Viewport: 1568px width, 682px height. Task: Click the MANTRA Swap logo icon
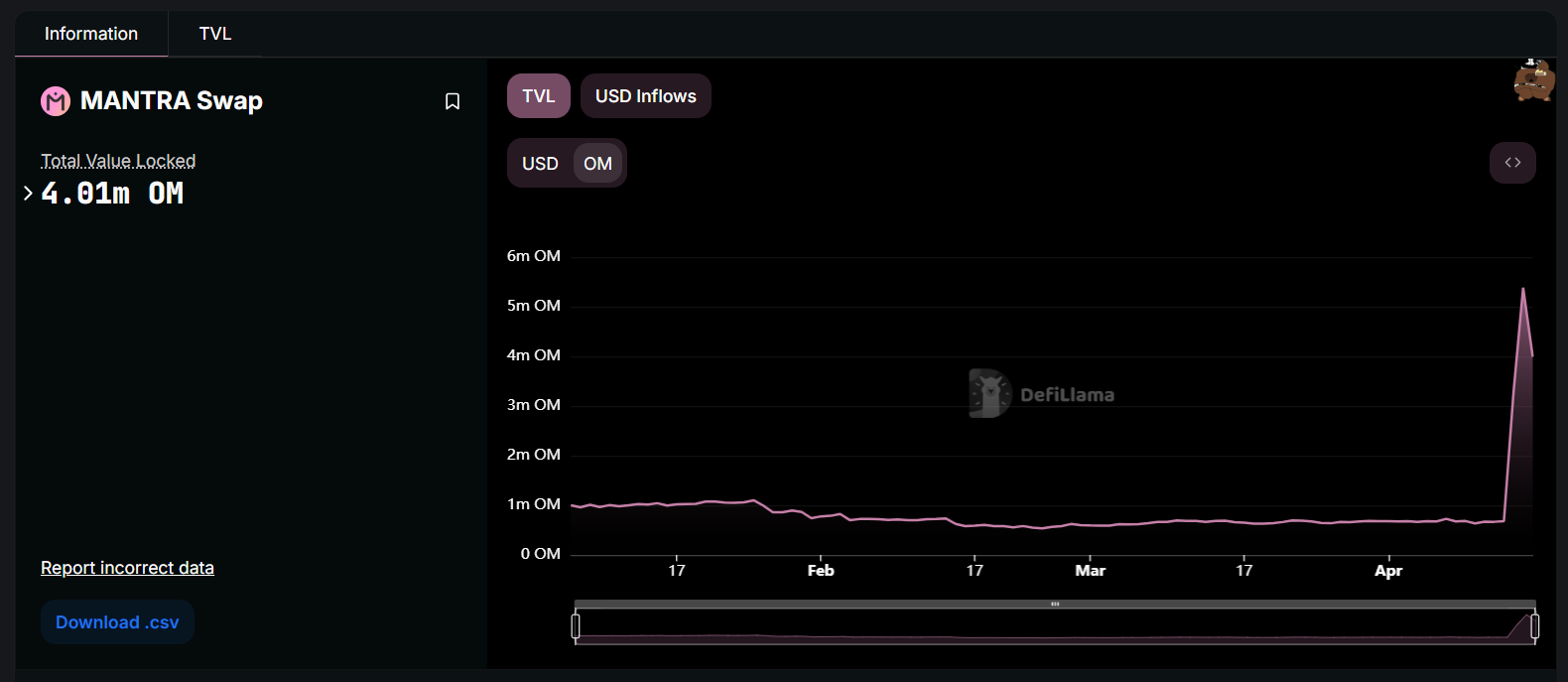pyautogui.click(x=56, y=101)
